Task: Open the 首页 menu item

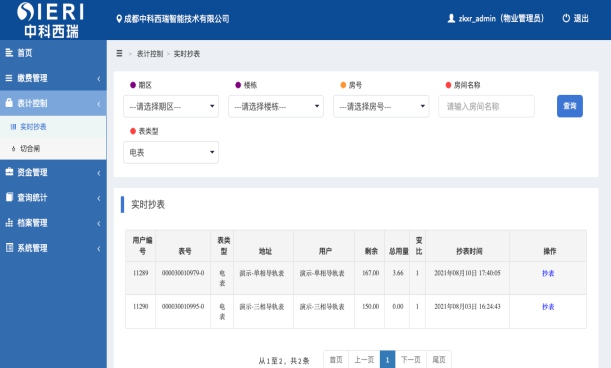Action: [x=53, y=53]
